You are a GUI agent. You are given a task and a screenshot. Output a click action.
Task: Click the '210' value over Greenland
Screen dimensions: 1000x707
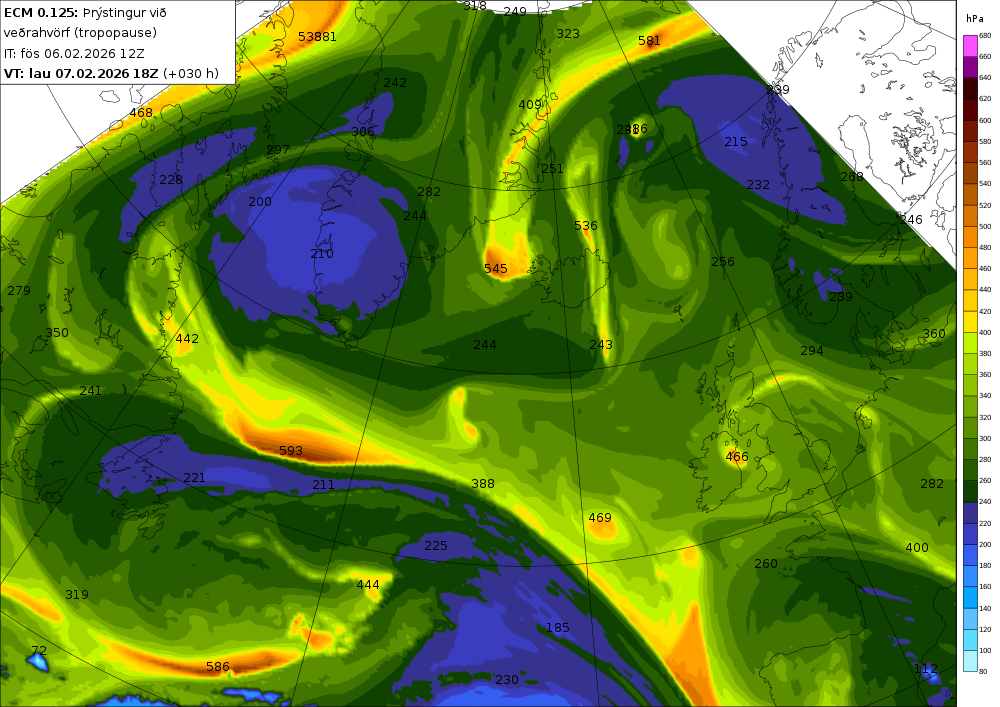click(x=322, y=254)
